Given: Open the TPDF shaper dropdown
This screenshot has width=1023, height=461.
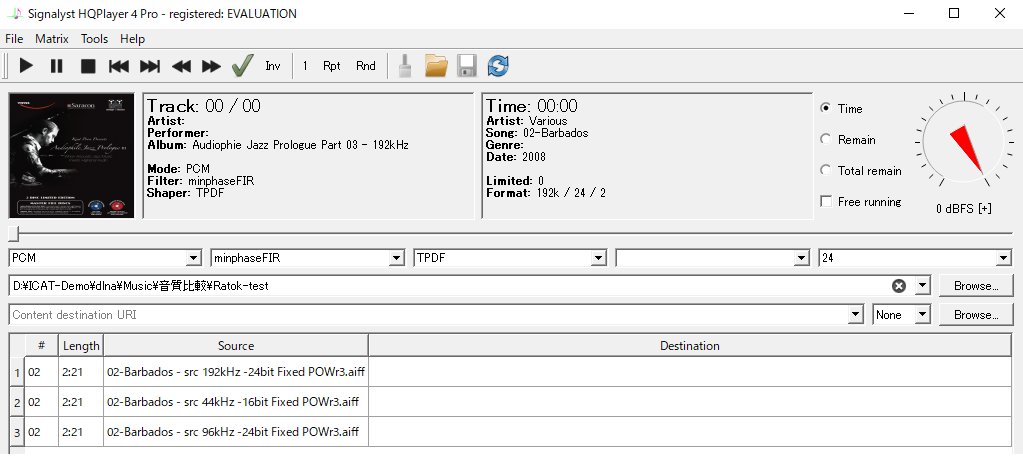Looking at the screenshot, I should (510, 258).
